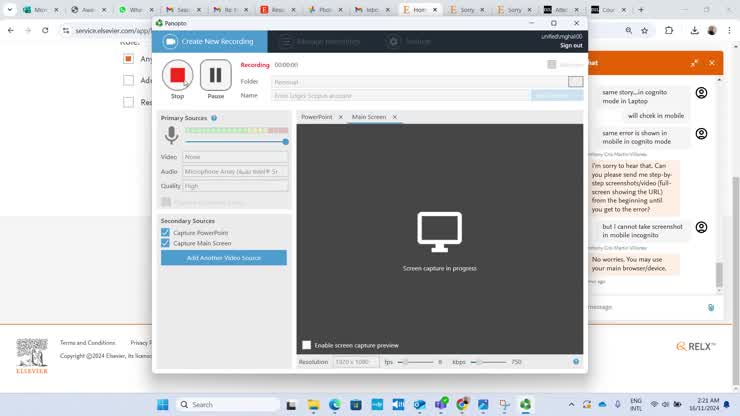Toggle the Capture Computer Audio checkbox
This screenshot has width=740, height=416.
[x=166, y=203]
